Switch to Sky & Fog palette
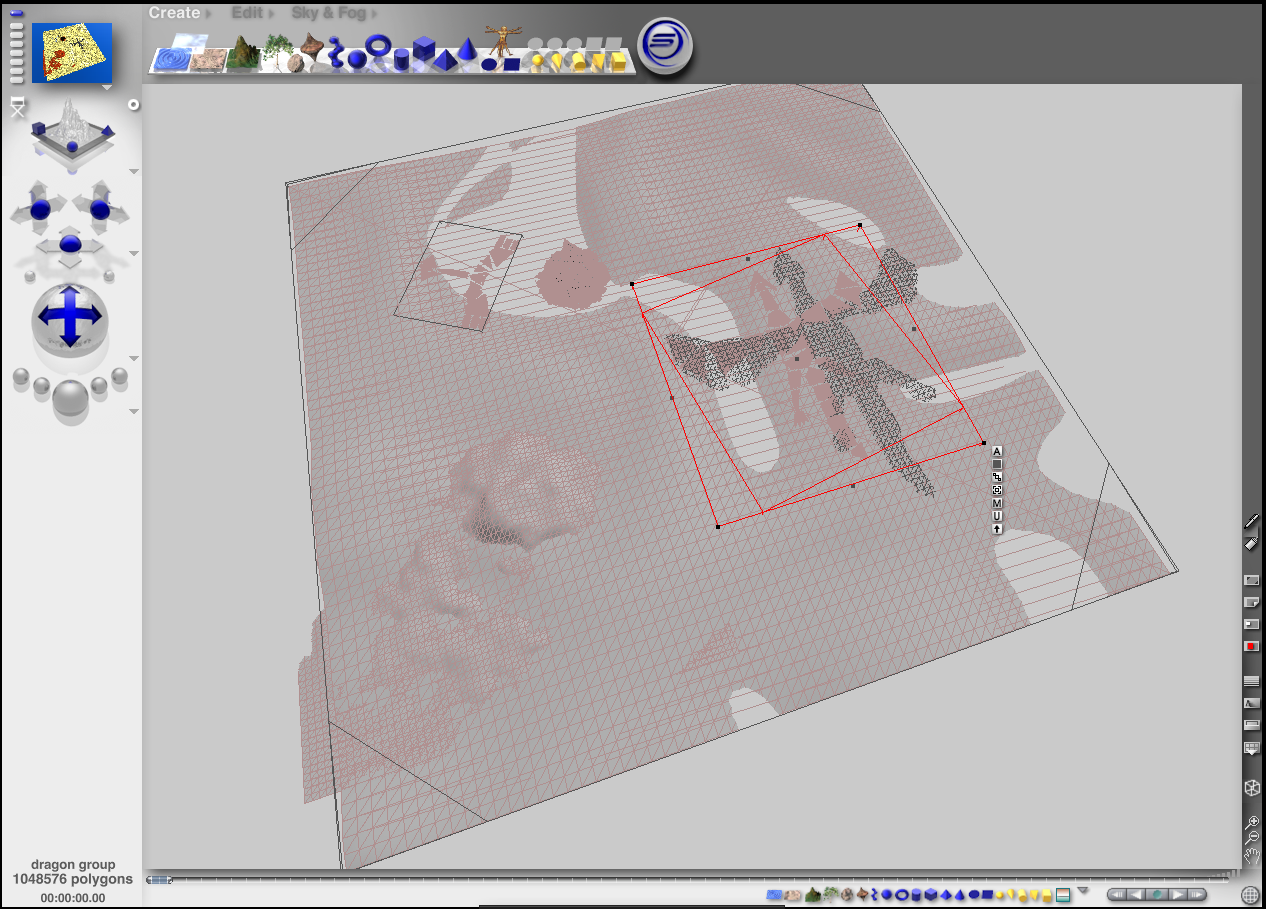 point(329,13)
